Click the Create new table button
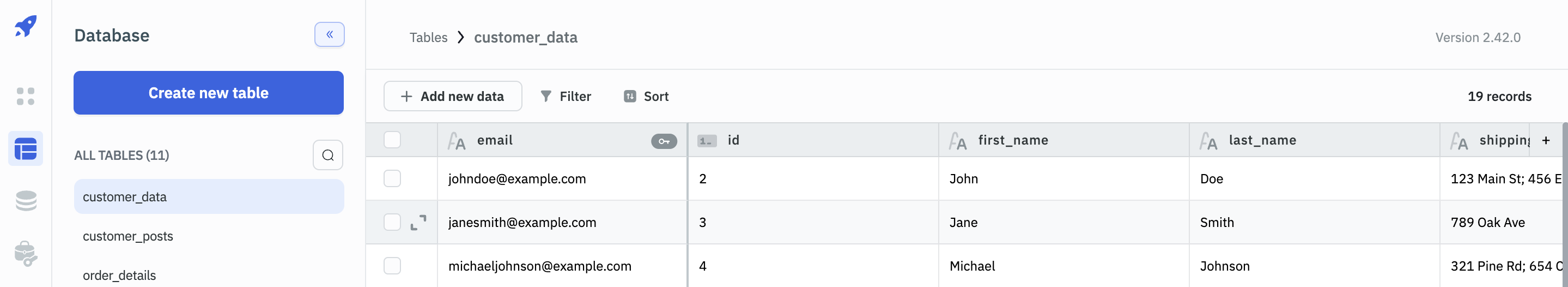 point(208,93)
